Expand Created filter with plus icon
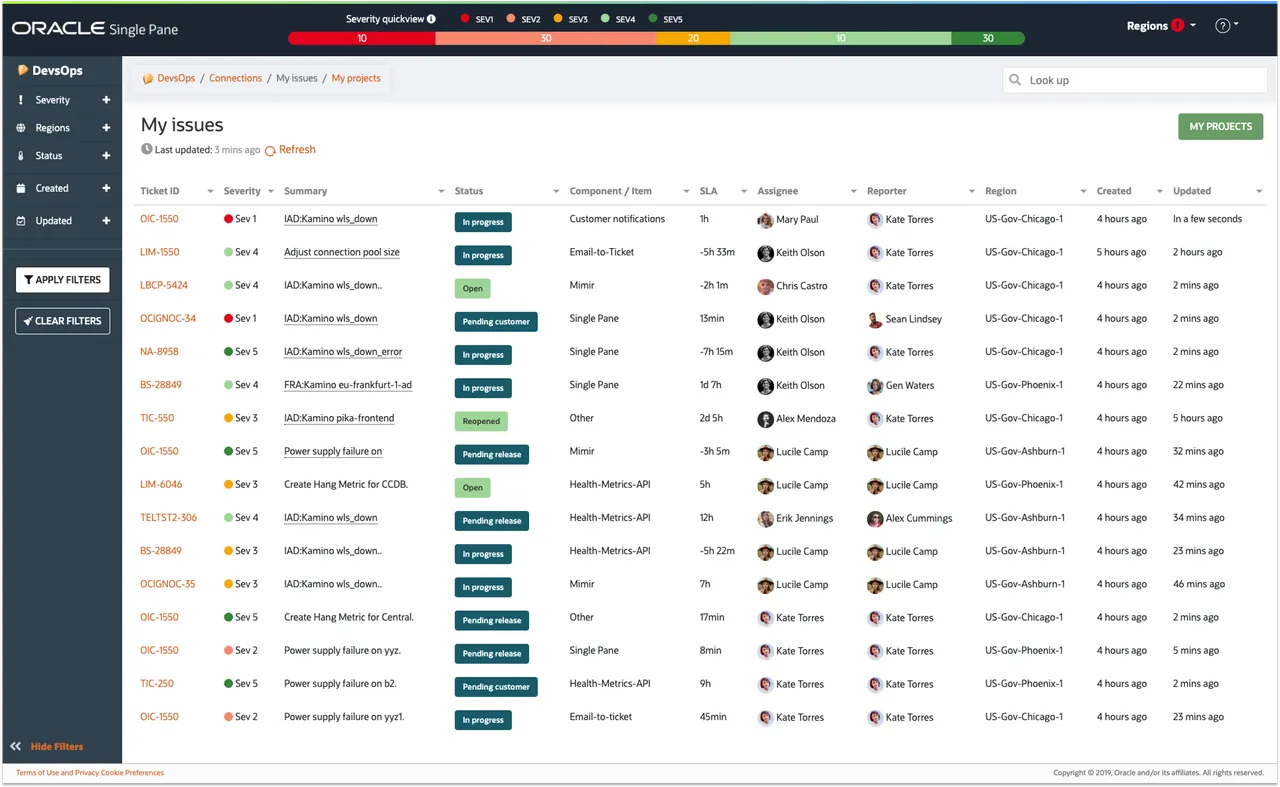 [x=106, y=188]
